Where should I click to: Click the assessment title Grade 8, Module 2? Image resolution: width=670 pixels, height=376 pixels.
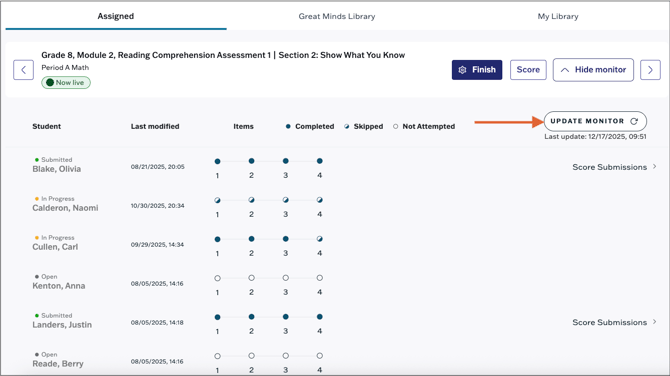click(x=223, y=55)
